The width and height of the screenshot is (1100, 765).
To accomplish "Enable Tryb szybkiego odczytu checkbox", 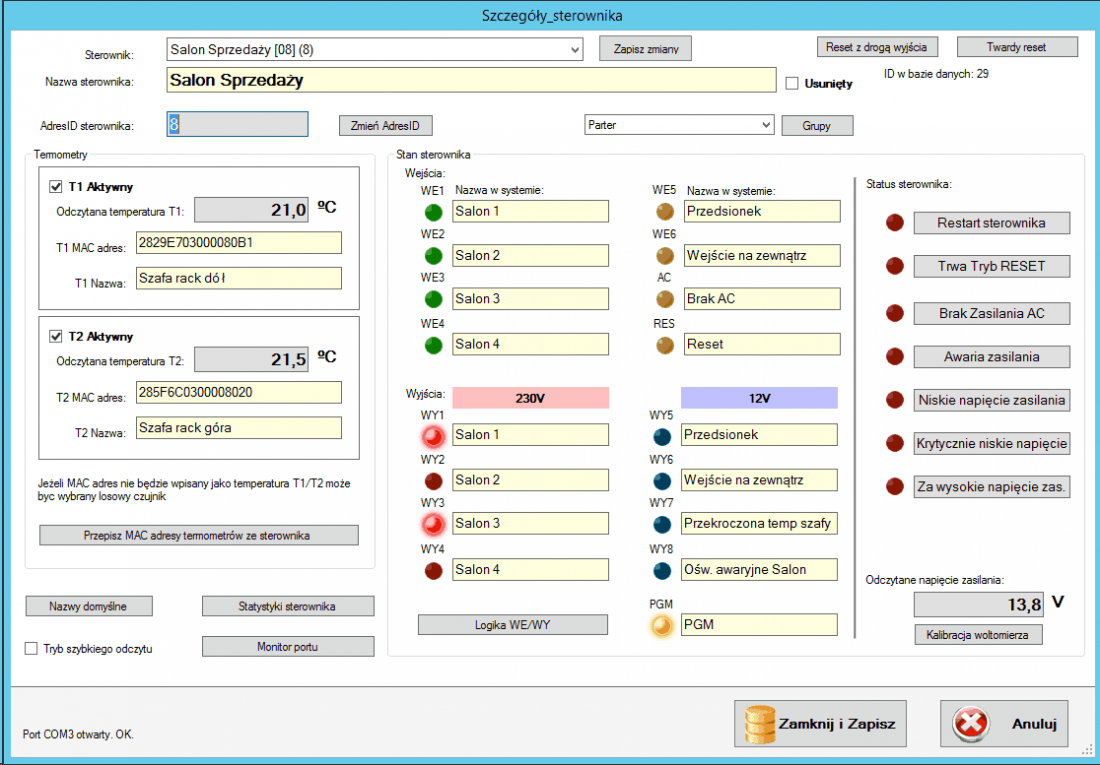I will (x=31, y=649).
